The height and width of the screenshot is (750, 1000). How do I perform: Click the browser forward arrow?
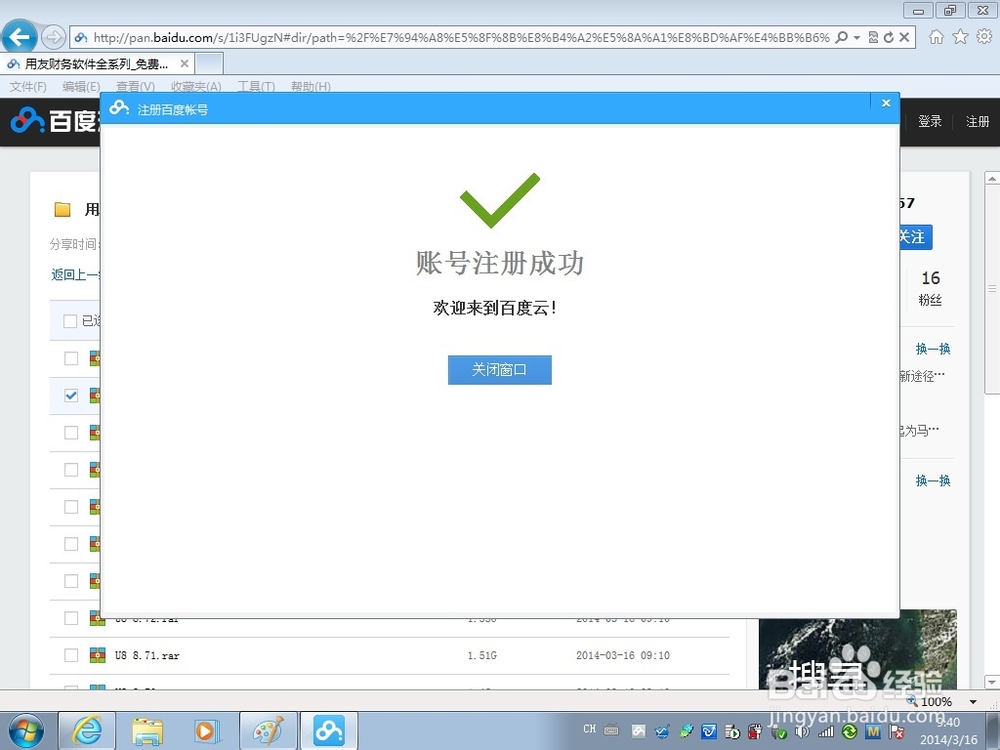pos(53,38)
